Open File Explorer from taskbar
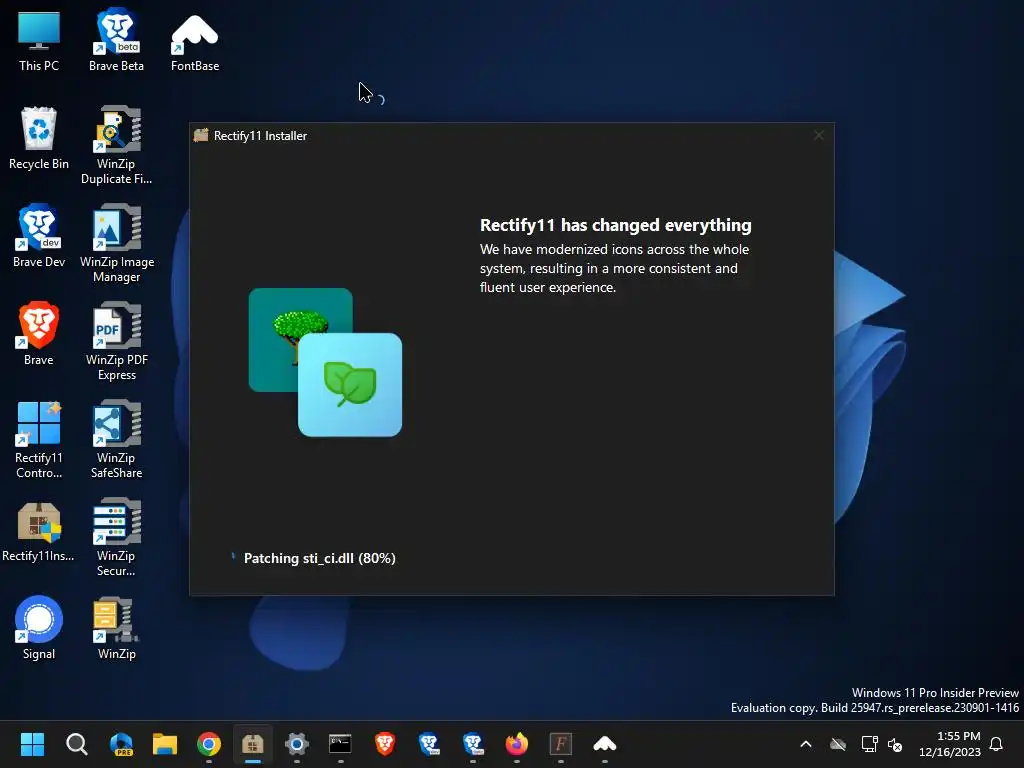Image resolution: width=1024 pixels, height=768 pixels. pyautogui.click(x=165, y=744)
